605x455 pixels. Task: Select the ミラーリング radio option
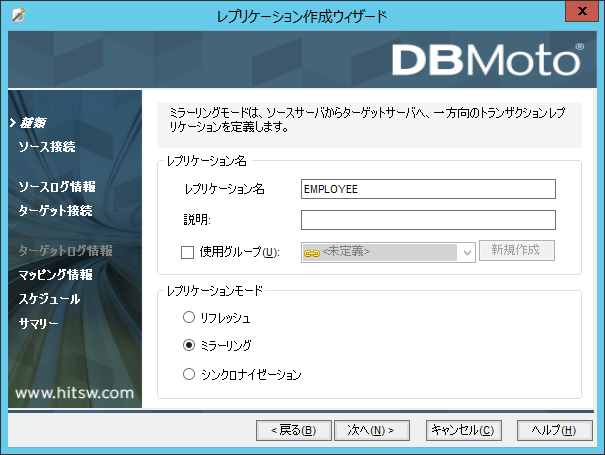(x=189, y=345)
